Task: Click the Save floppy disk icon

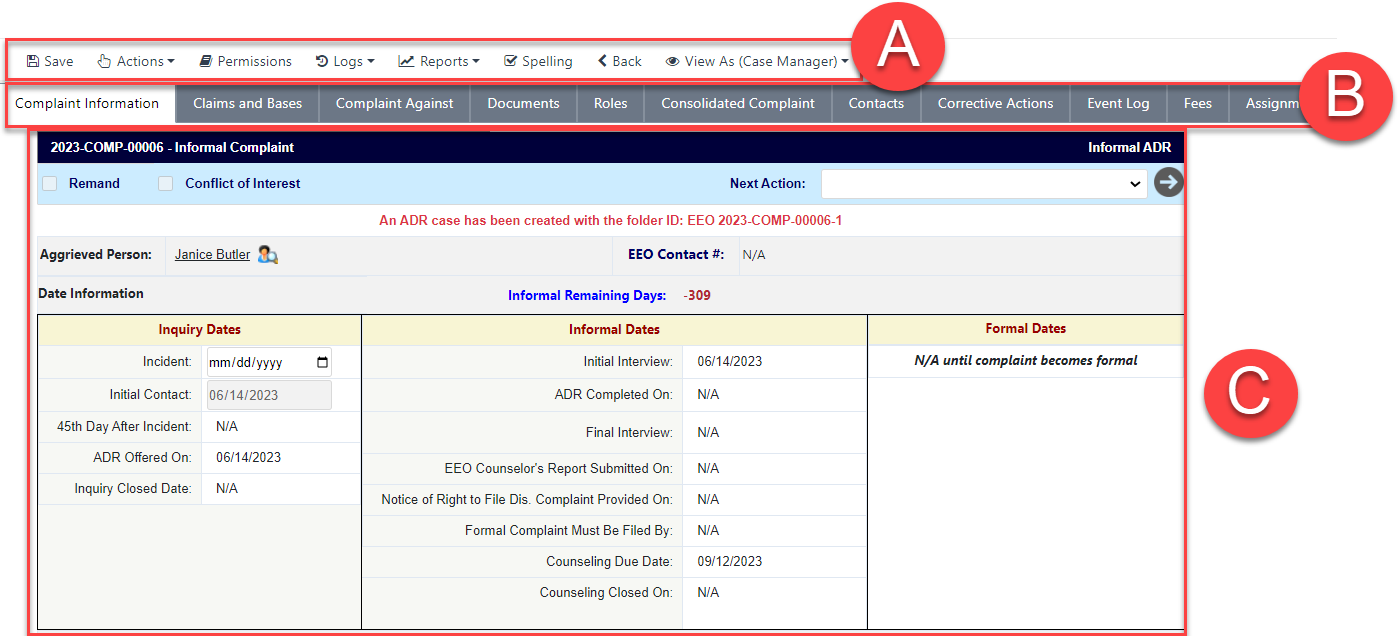Action: (x=33, y=61)
